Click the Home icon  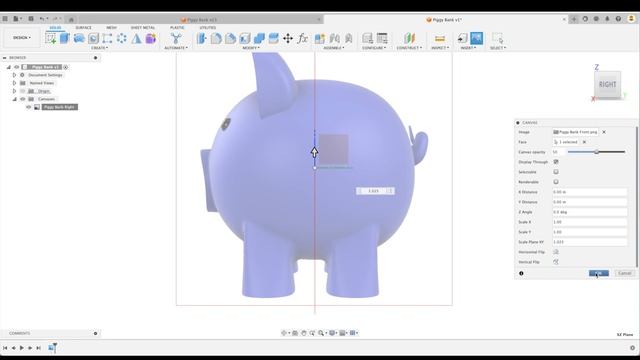click(71, 19)
